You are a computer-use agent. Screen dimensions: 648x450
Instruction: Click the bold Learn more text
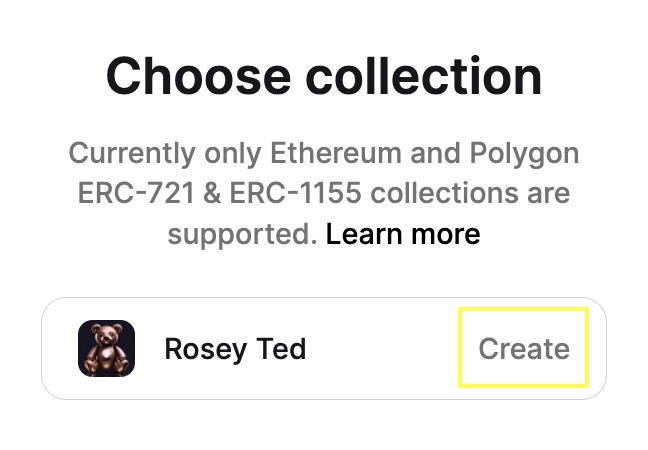click(x=403, y=234)
